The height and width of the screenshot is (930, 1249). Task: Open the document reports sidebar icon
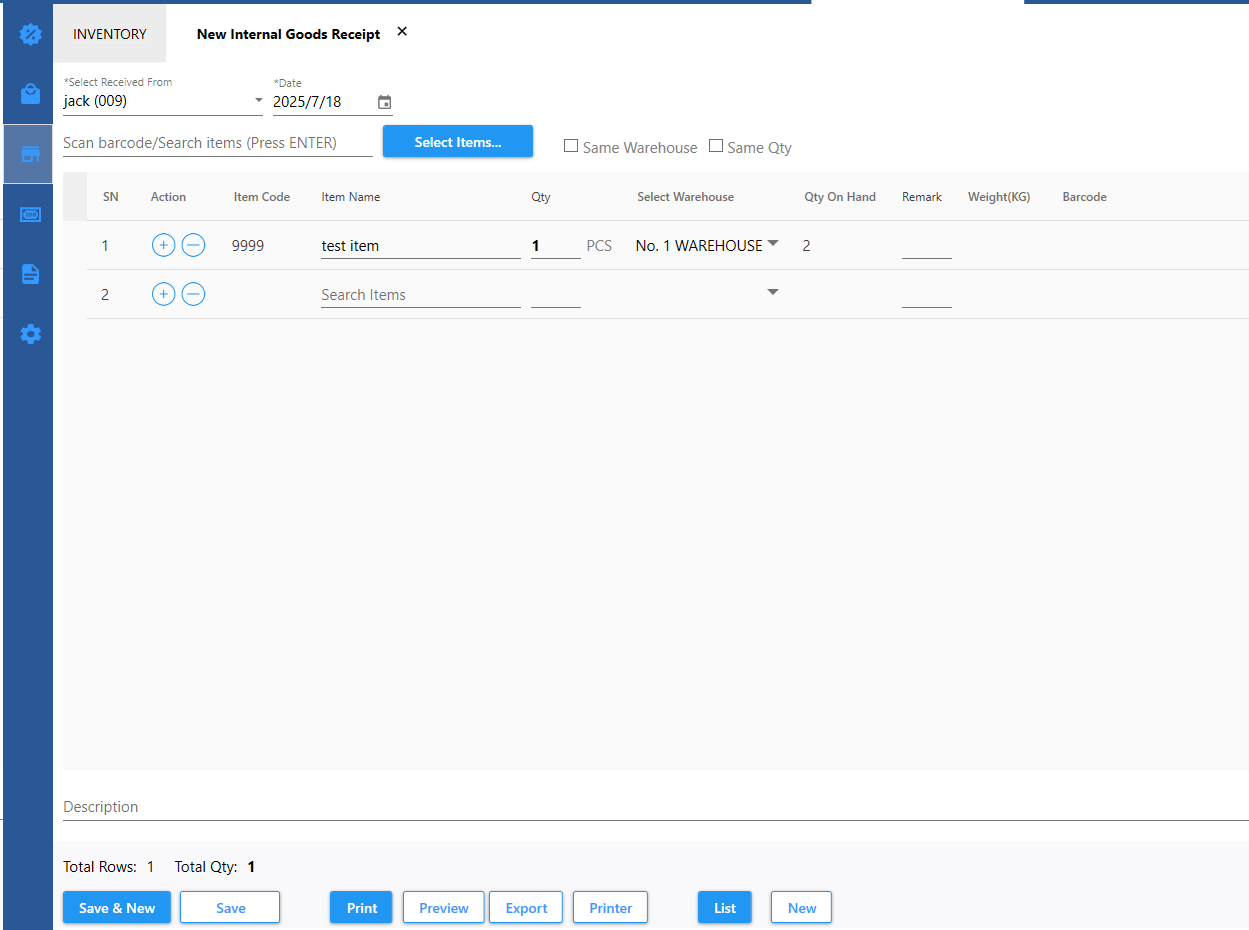(x=30, y=274)
